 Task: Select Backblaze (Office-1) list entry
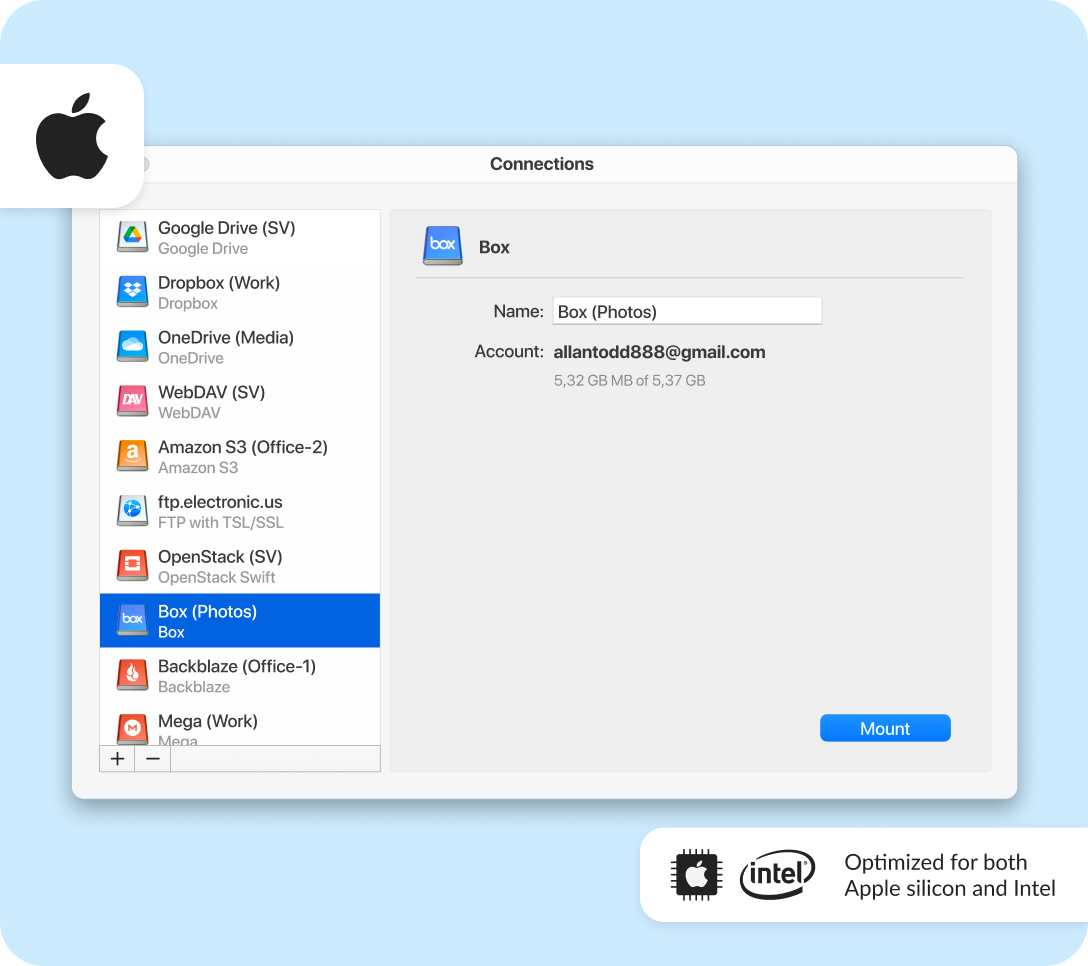pyautogui.click(x=237, y=675)
